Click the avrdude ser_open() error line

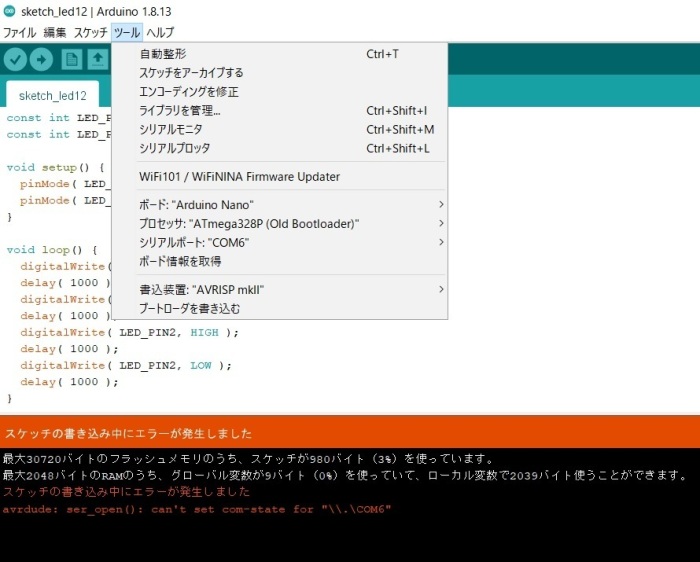[197, 509]
